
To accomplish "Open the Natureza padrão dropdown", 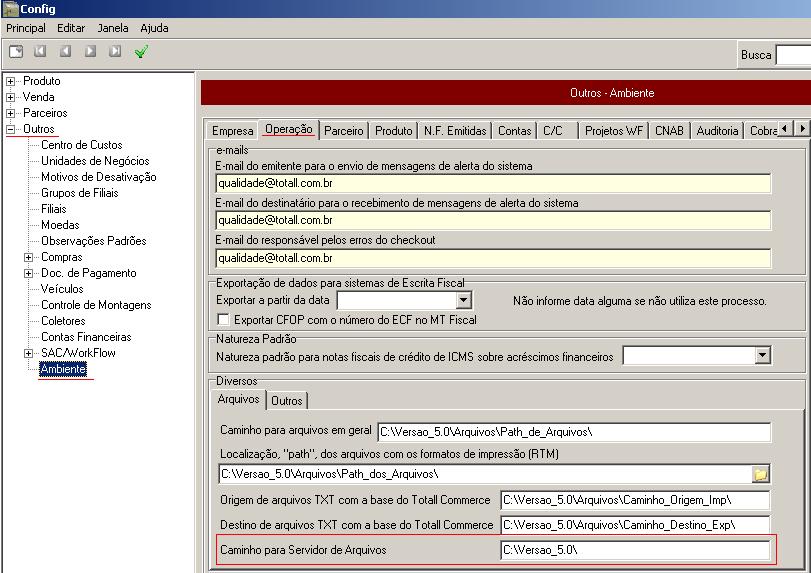I will 762,355.
